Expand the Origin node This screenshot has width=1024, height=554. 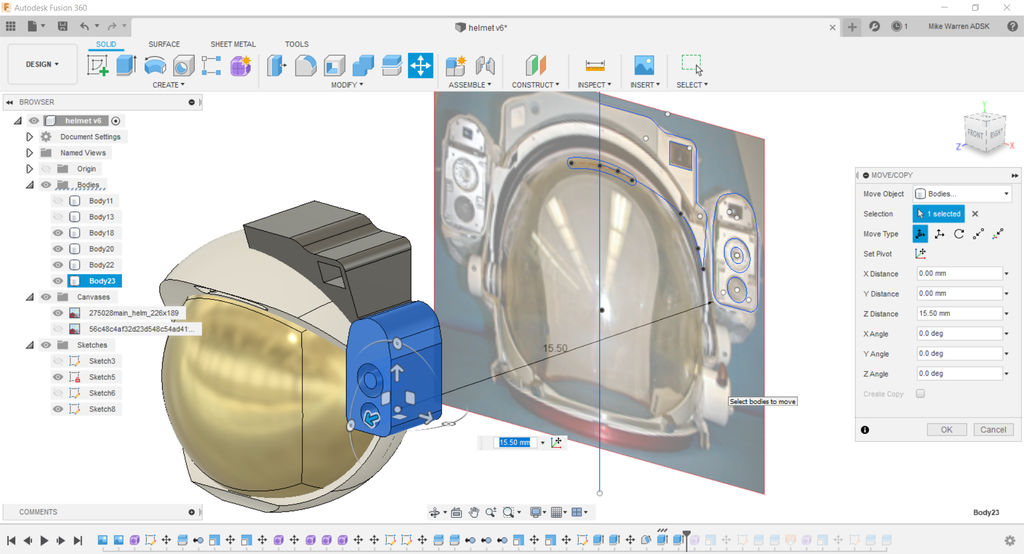(x=29, y=169)
